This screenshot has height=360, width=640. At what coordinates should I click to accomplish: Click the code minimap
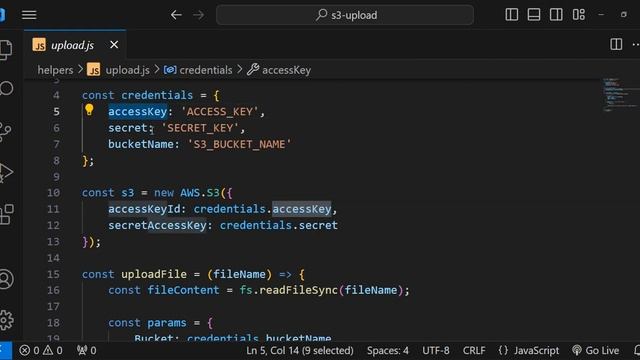(620, 95)
